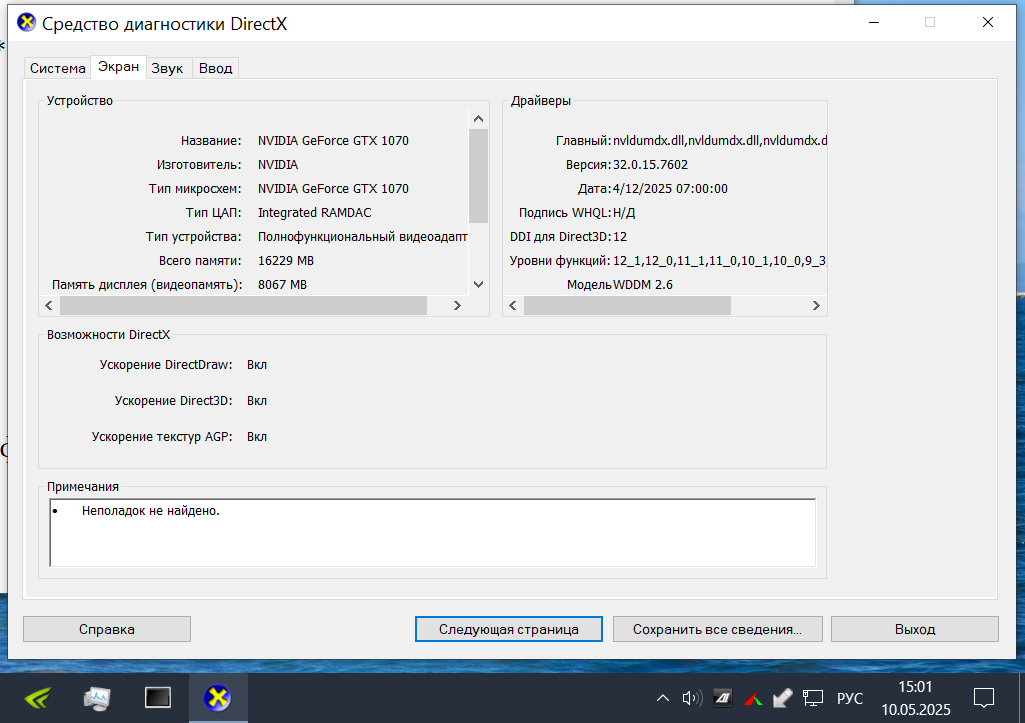Click inside the Примечания notes box

tap(433, 533)
